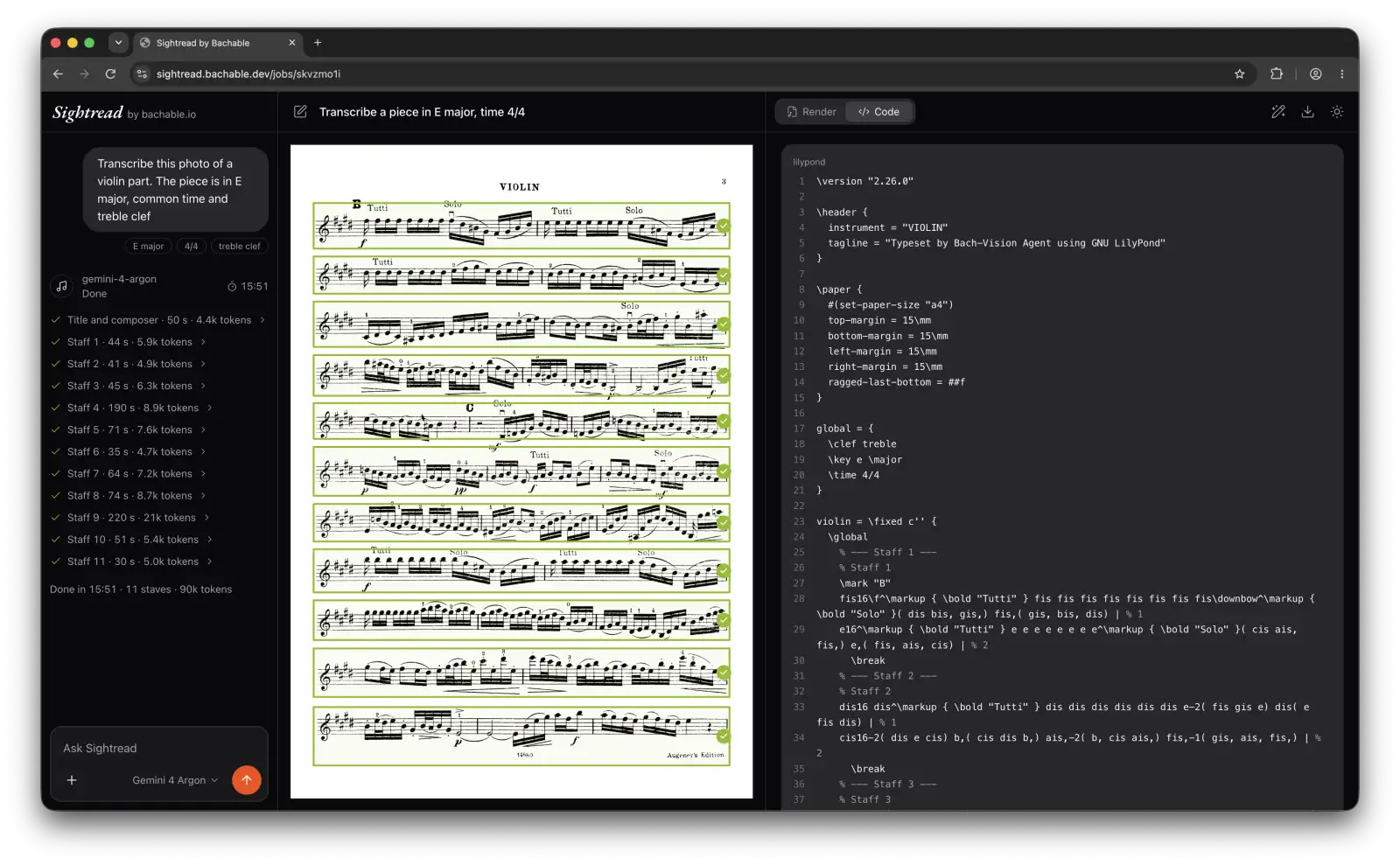Select the first staff on the score
The width and height of the screenshot is (1400, 865).
tap(521, 226)
